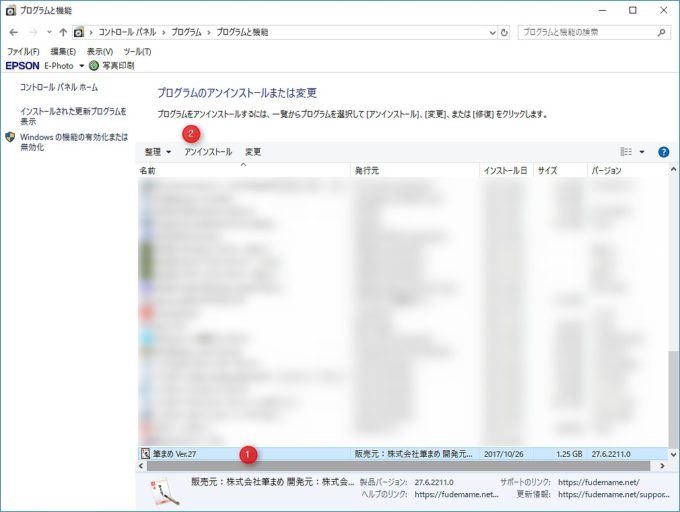
Task: Expand the view options dropdown arrow
Action: 642,152
